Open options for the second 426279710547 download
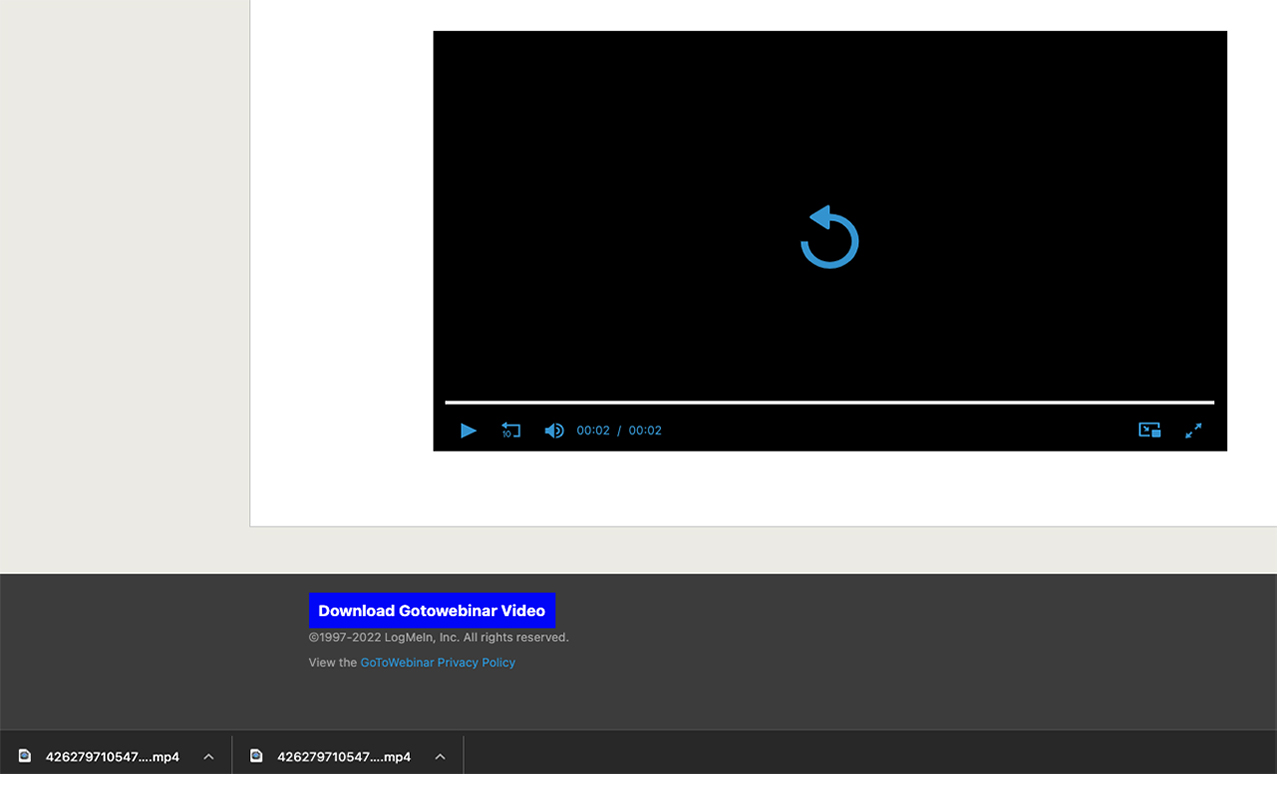Viewport: 1280px width, 800px height. [x=440, y=756]
